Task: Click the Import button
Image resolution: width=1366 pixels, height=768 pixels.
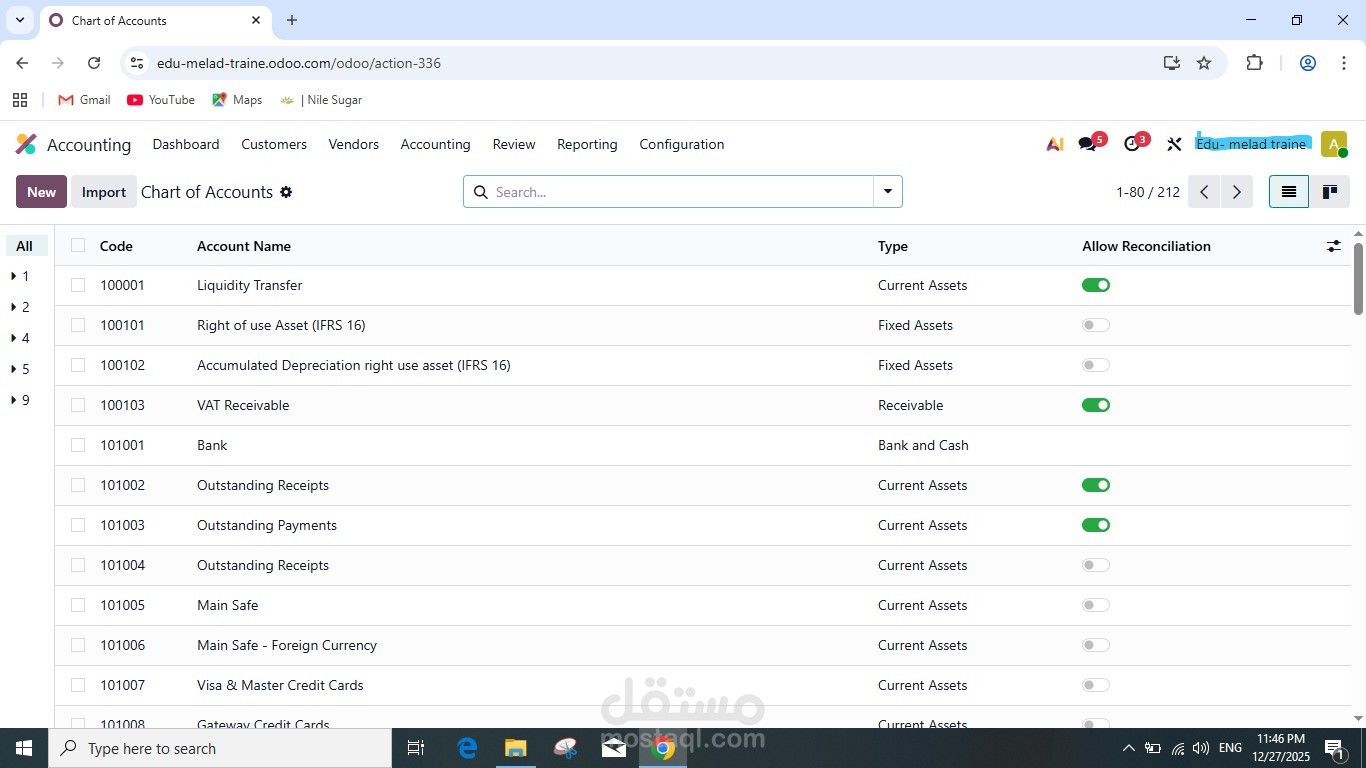Action: coord(104,192)
